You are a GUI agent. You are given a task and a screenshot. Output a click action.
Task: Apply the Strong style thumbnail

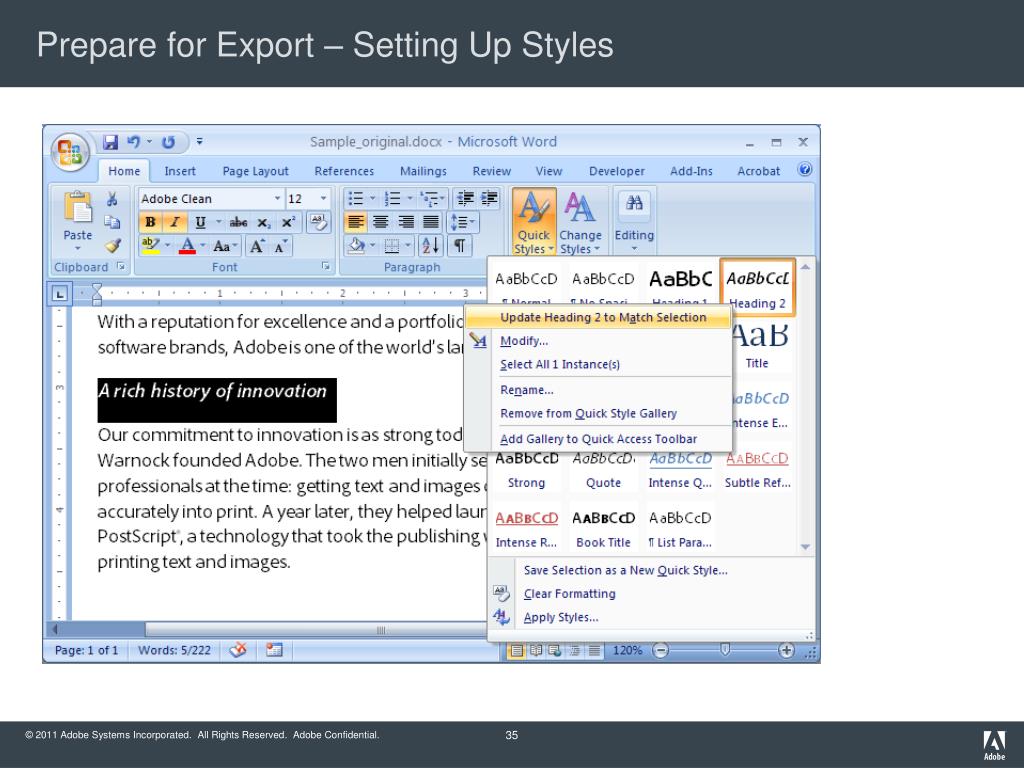pos(526,470)
